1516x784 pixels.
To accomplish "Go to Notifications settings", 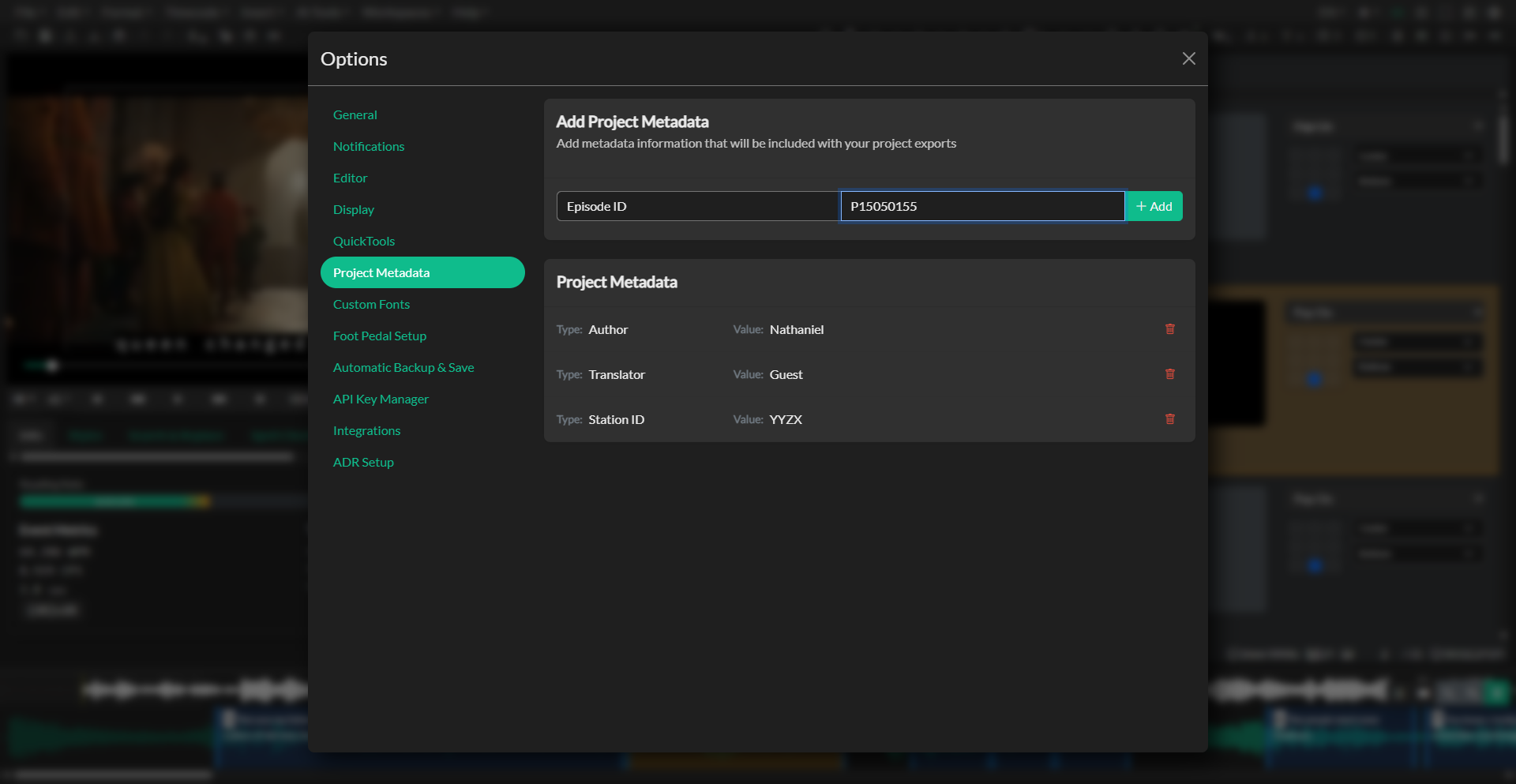I will pyautogui.click(x=369, y=147).
